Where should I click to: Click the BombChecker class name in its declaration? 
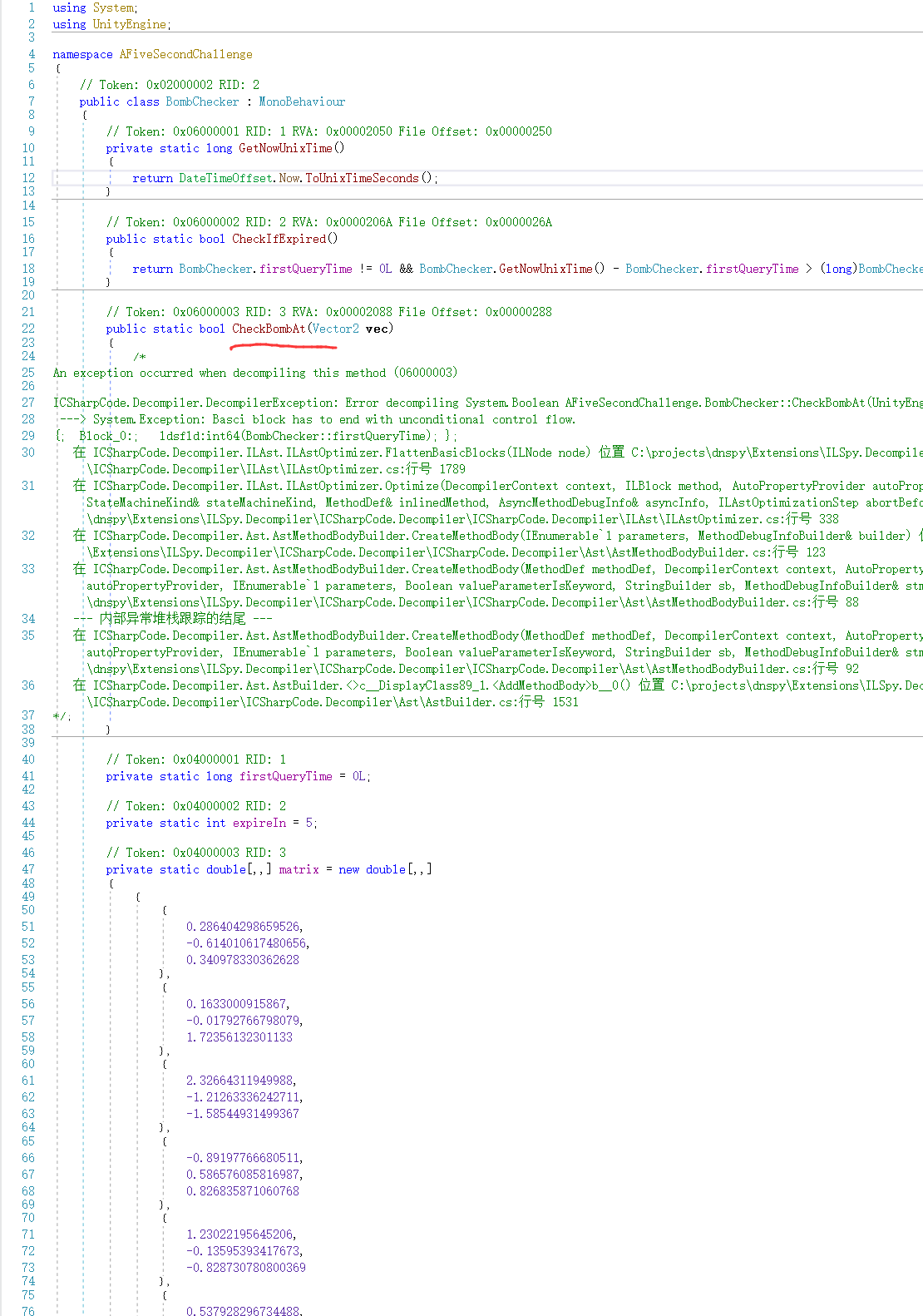(x=202, y=101)
